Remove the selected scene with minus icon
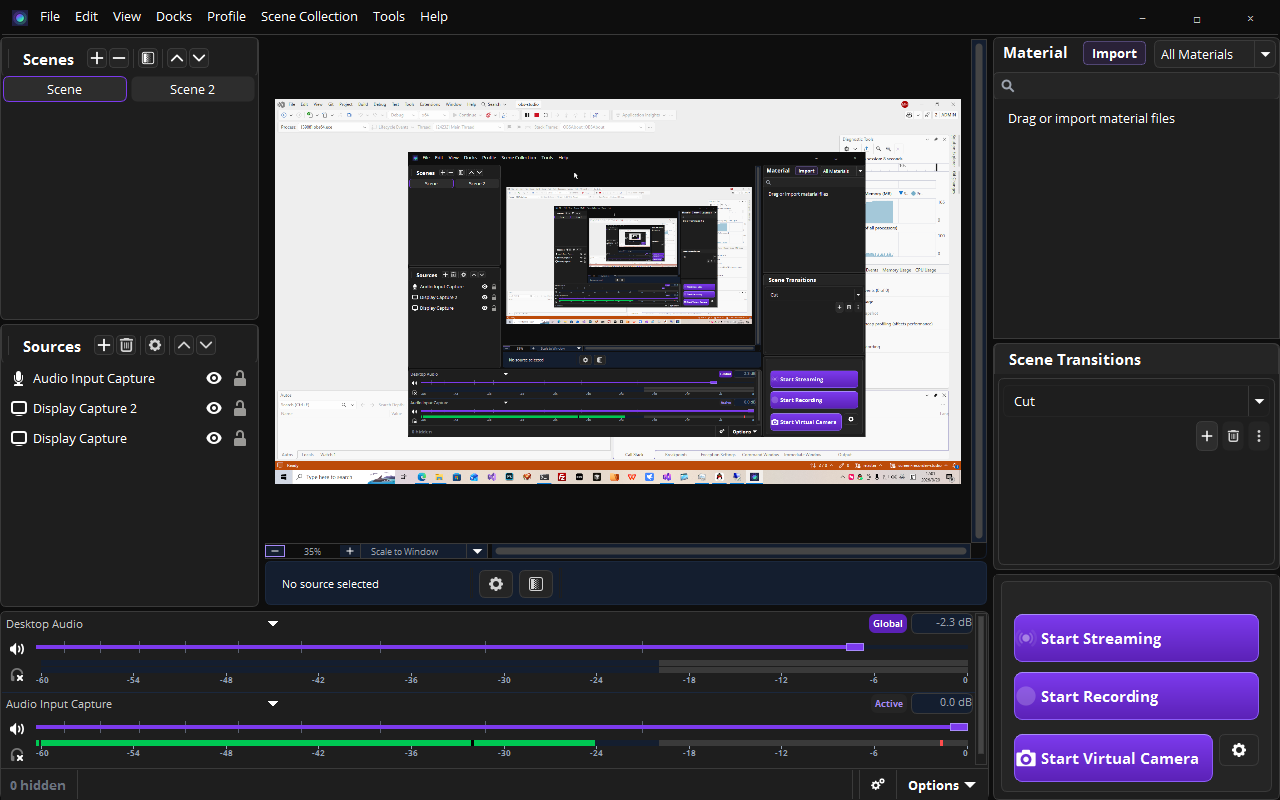Image resolution: width=1280 pixels, height=800 pixels. [119, 58]
